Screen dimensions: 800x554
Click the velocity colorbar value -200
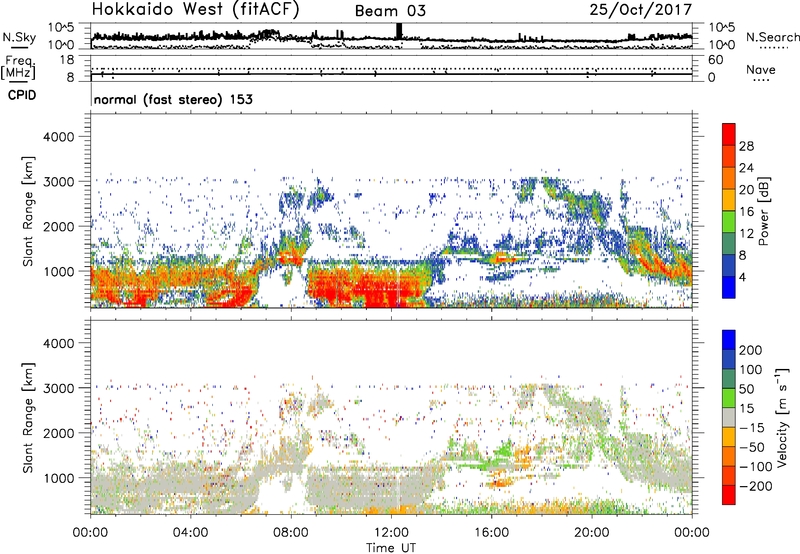tap(756, 486)
